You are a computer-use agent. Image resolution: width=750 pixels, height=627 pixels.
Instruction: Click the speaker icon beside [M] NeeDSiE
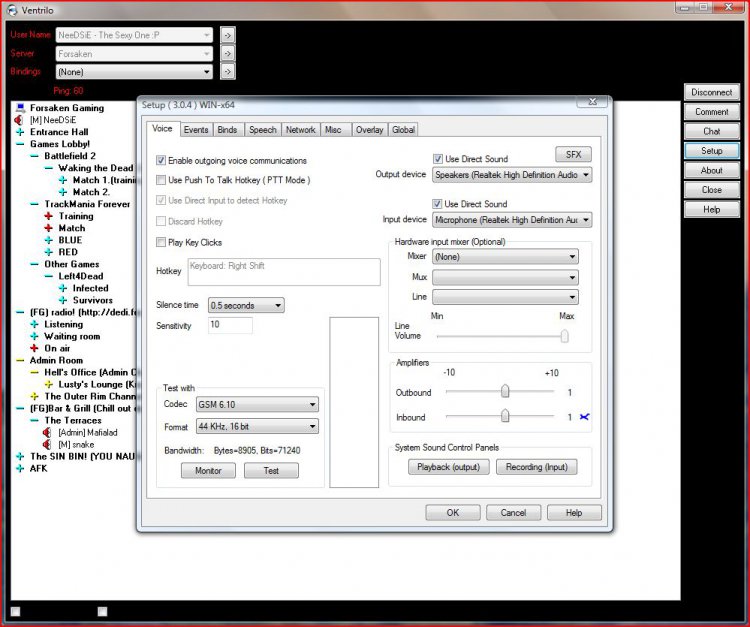tap(19, 120)
